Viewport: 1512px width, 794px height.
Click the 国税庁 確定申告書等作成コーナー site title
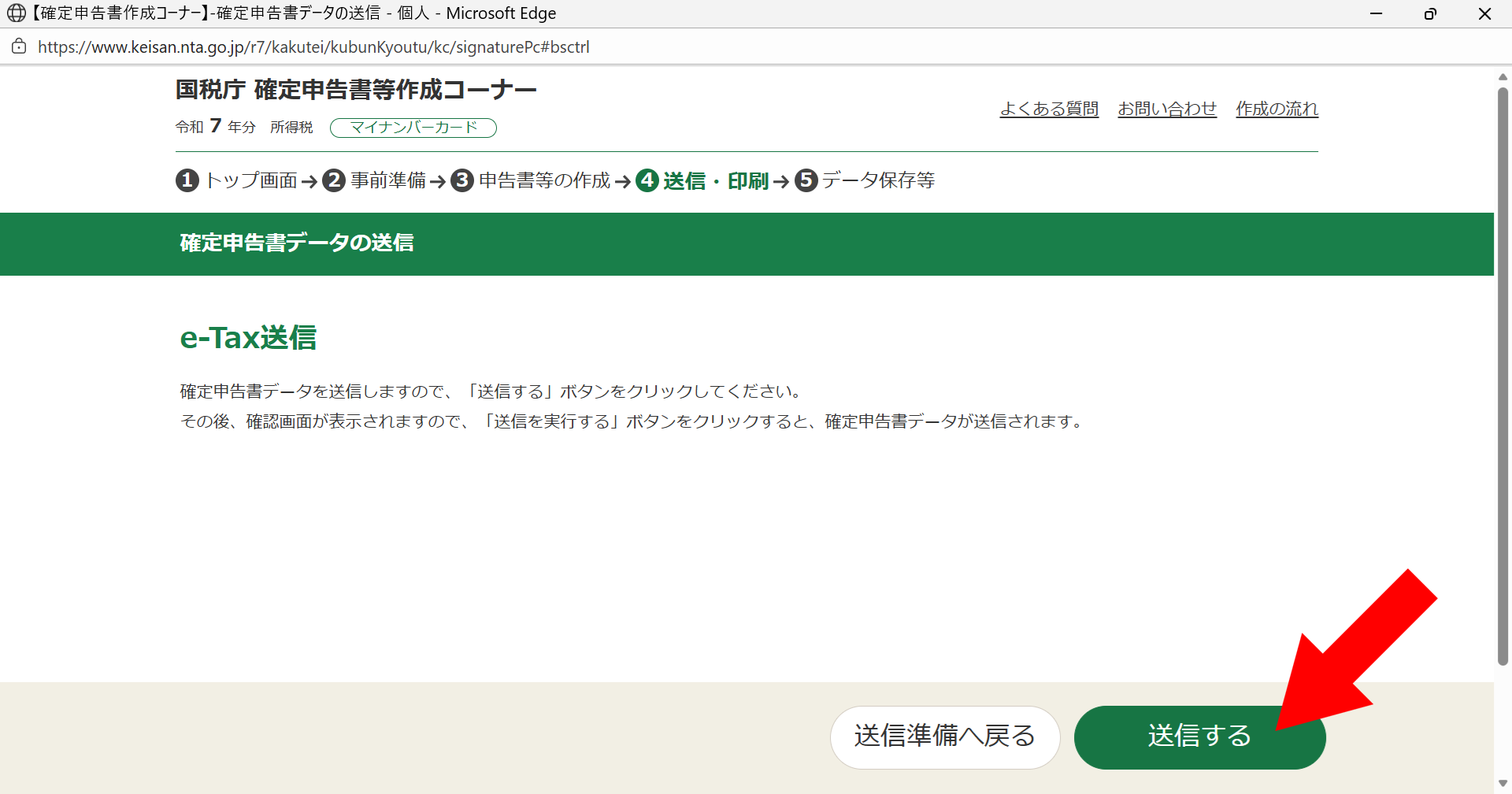click(356, 90)
